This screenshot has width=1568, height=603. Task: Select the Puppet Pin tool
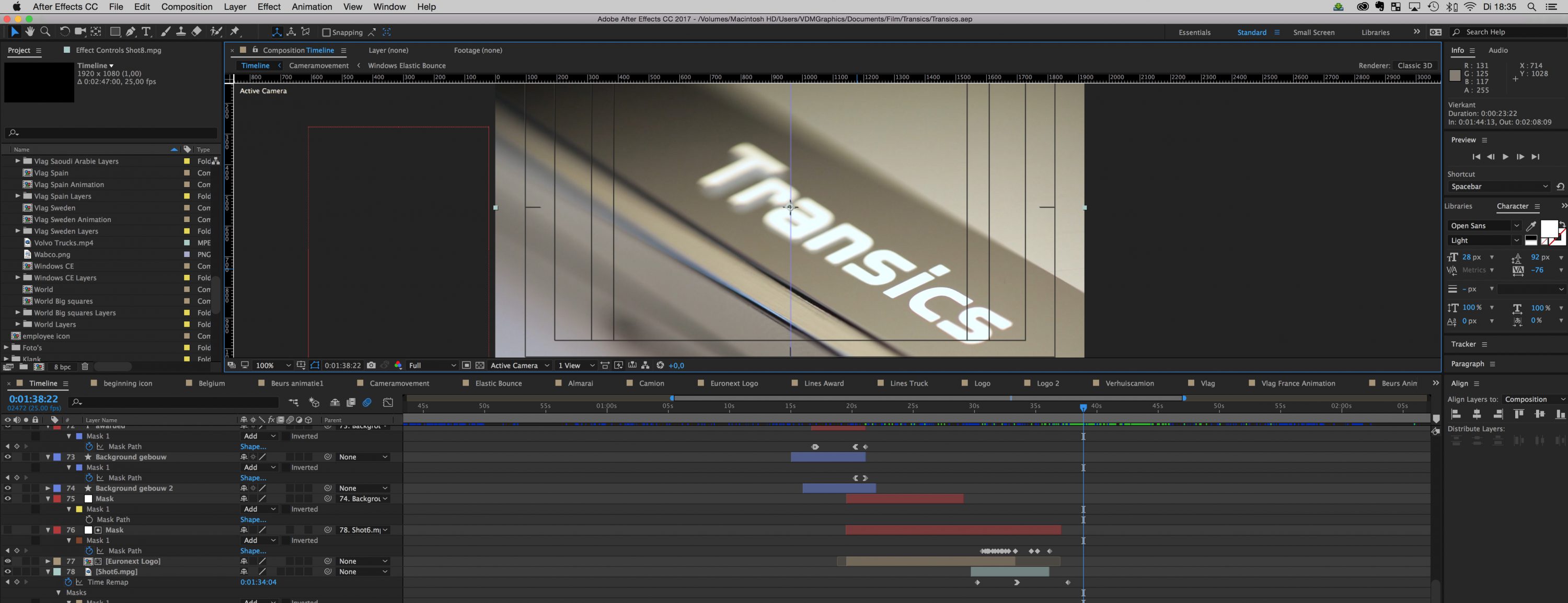[235, 32]
